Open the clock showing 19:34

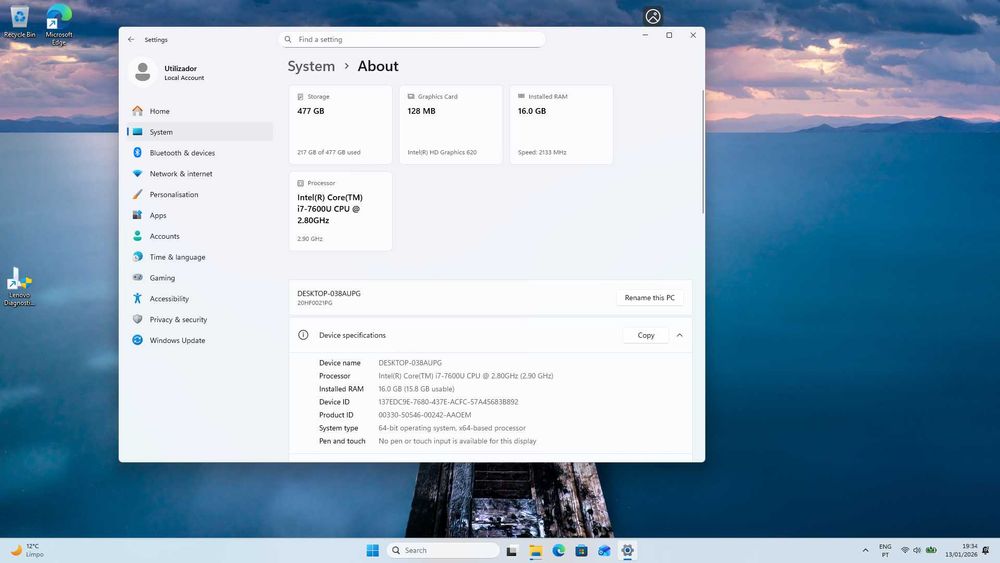pyautogui.click(x=961, y=550)
